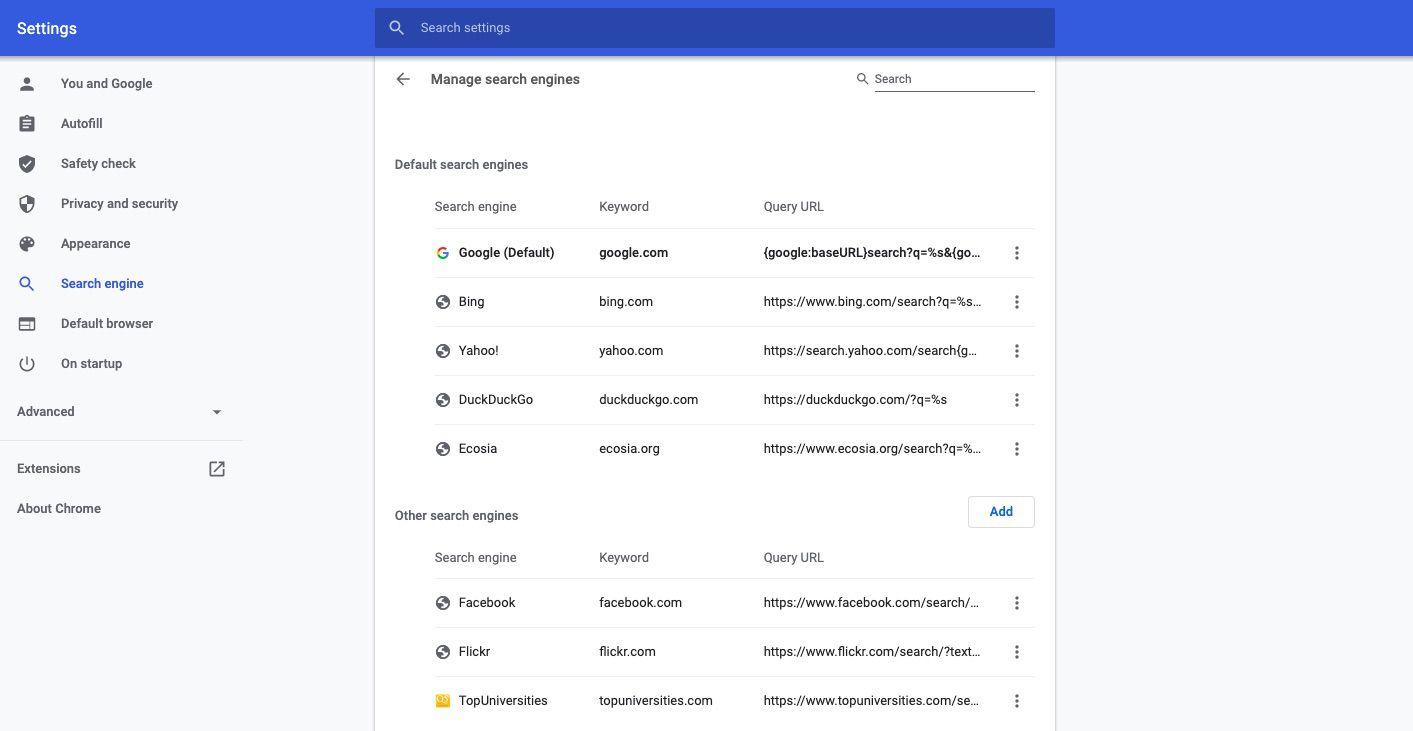Click the google.com keyword

click(x=633, y=253)
